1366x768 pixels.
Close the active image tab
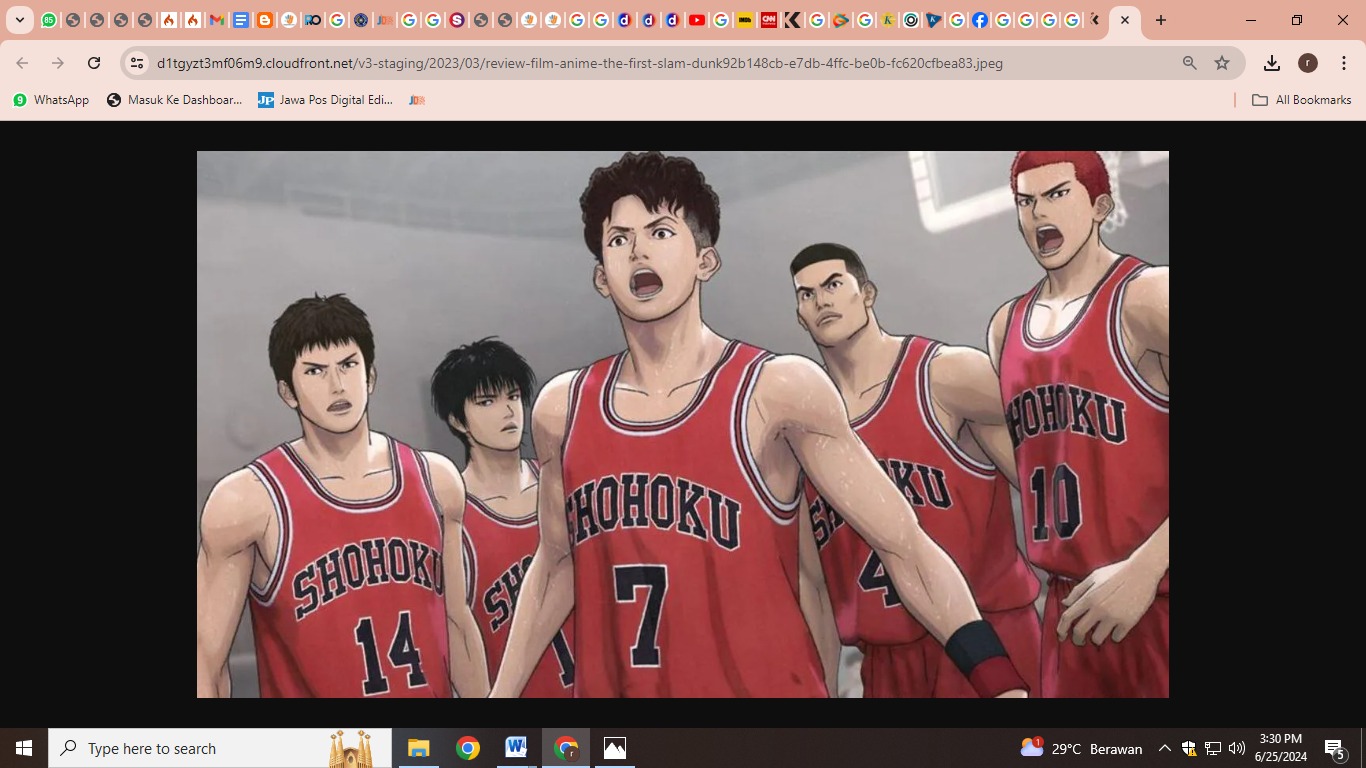click(1125, 20)
